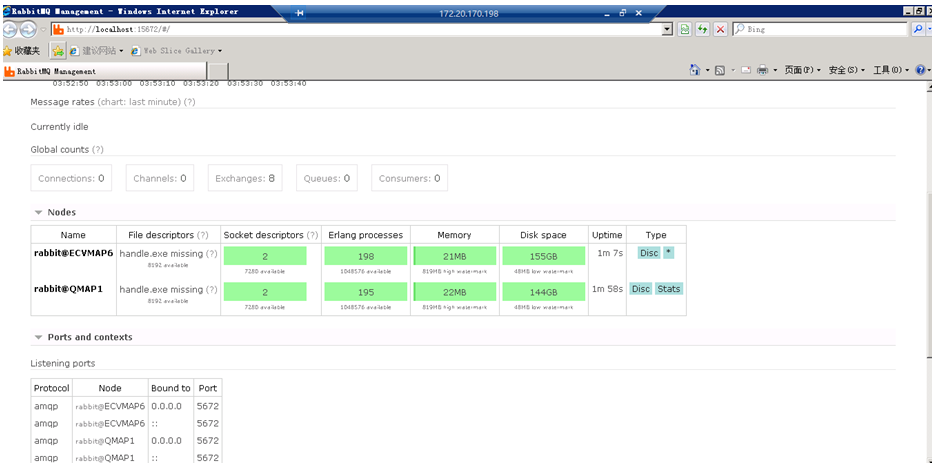Image resolution: width=932 pixels, height=471 pixels.
Task: Click the 155GB disk space value
Action: pos(544,256)
